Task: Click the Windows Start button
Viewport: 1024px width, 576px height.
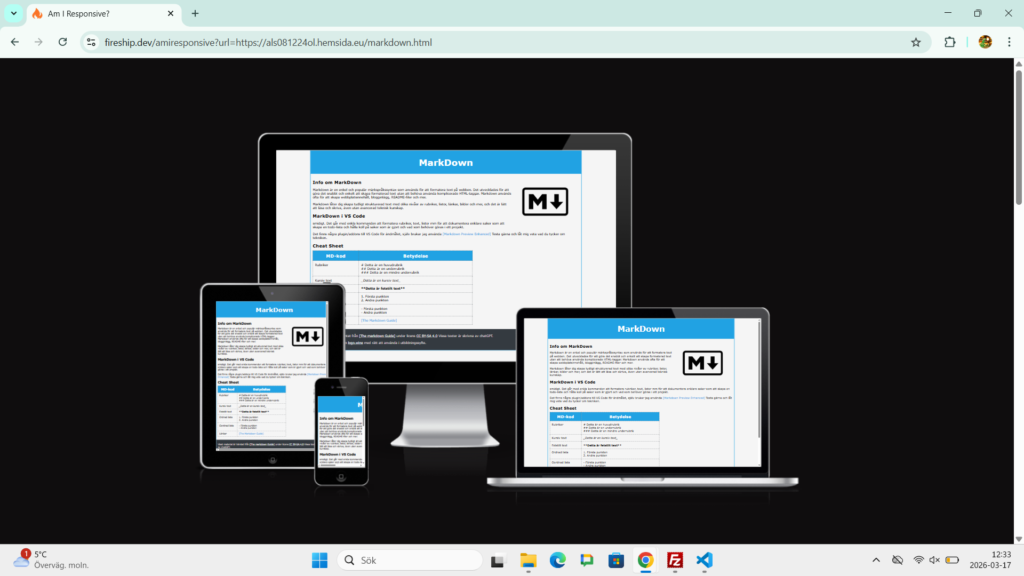Action: [x=319, y=560]
